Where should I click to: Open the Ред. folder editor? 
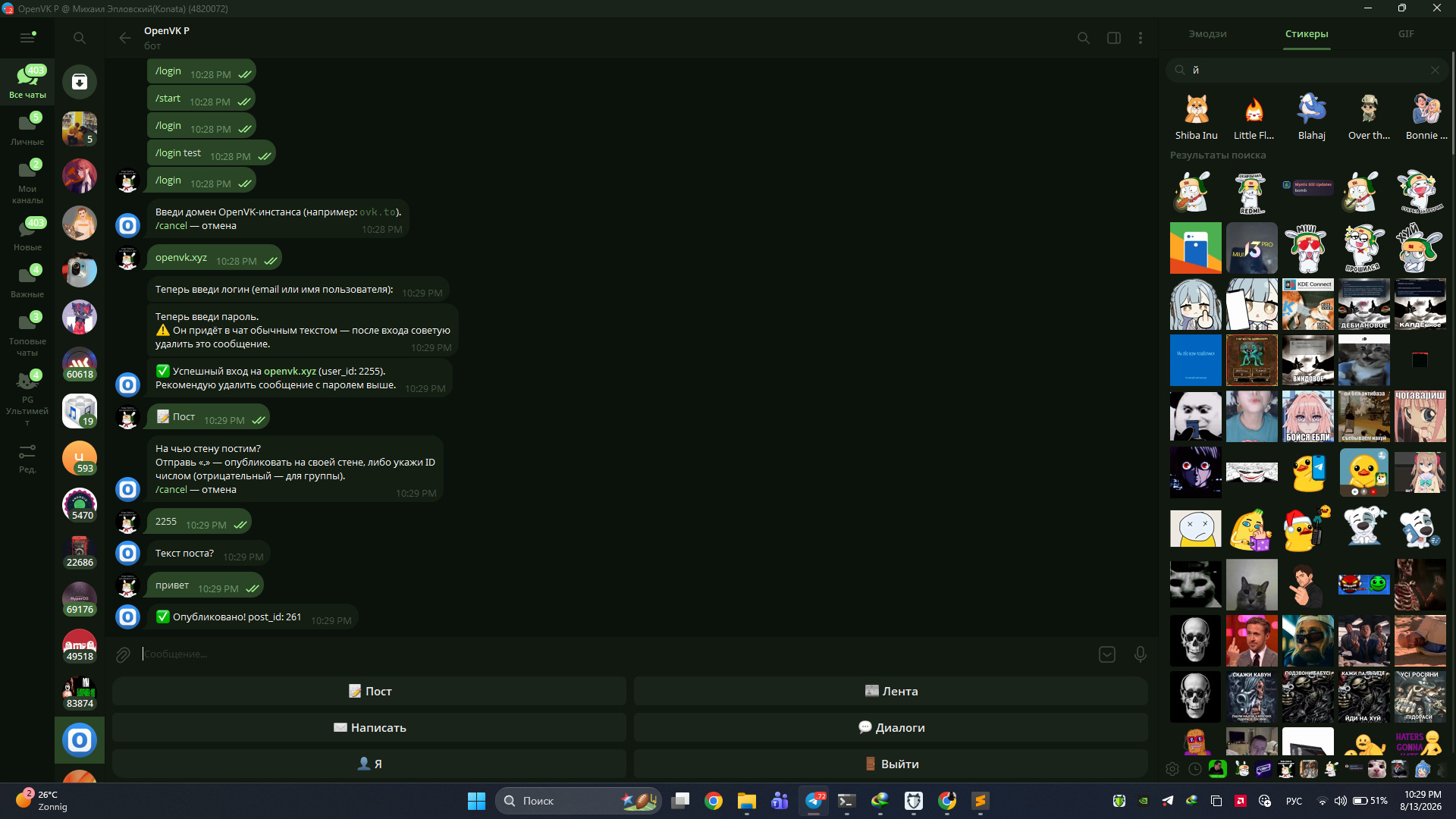pos(27,458)
